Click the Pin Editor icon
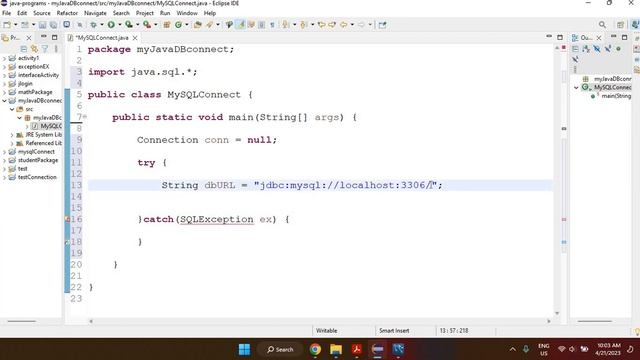The width and height of the screenshot is (640, 360). 382,25
